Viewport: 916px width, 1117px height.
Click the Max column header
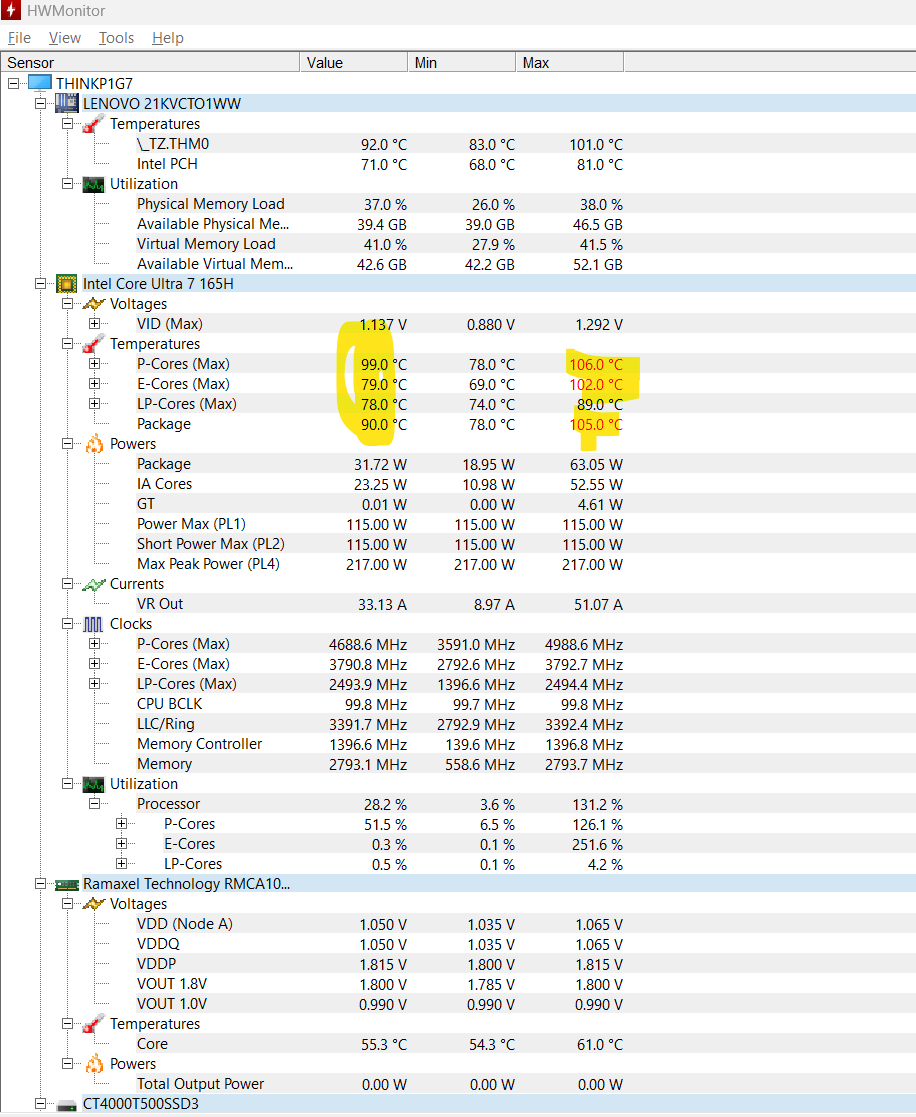[570, 63]
